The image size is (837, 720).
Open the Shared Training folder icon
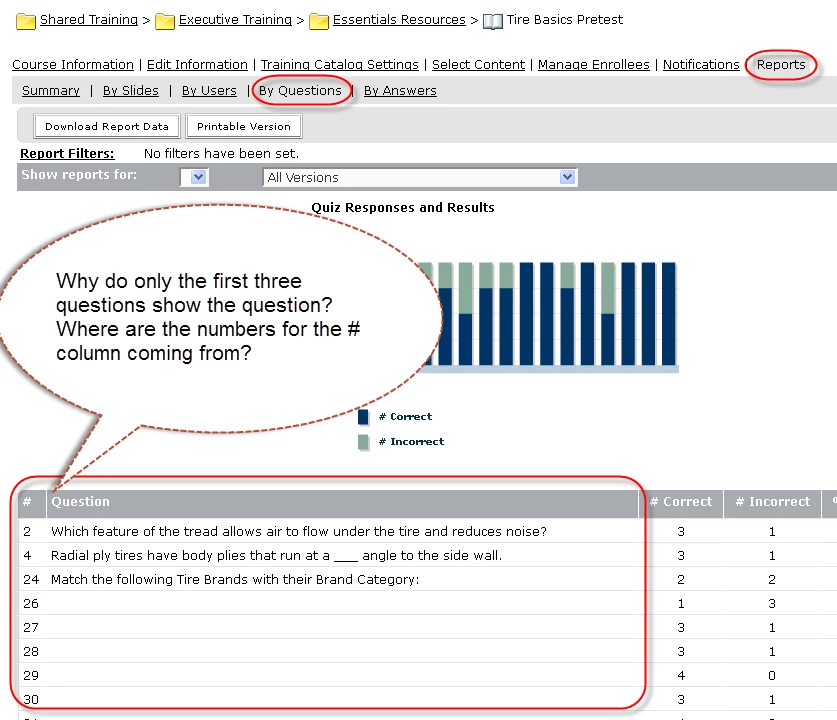[26, 21]
